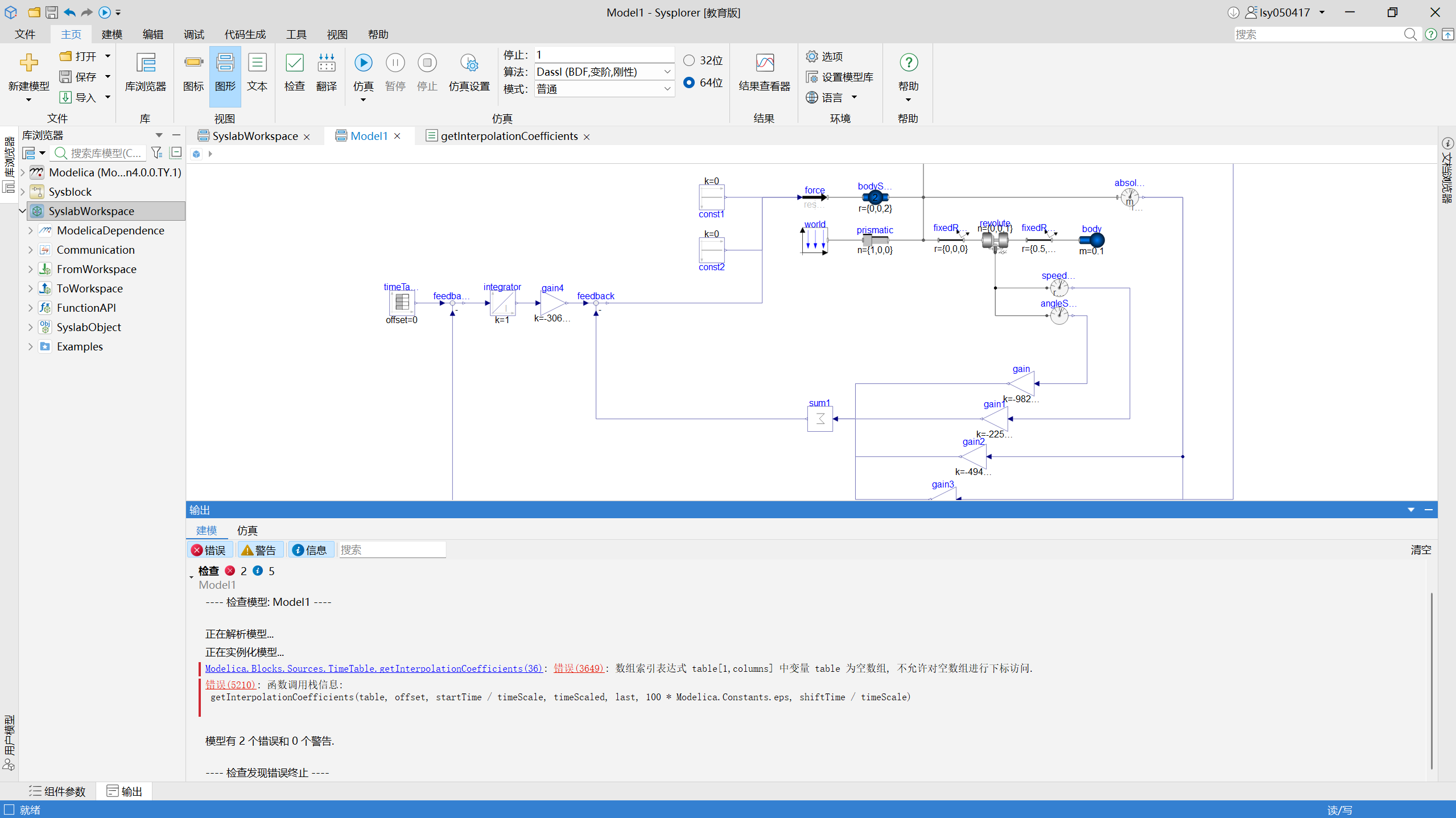
Task: Select the 64位 radio button
Action: (689, 82)
